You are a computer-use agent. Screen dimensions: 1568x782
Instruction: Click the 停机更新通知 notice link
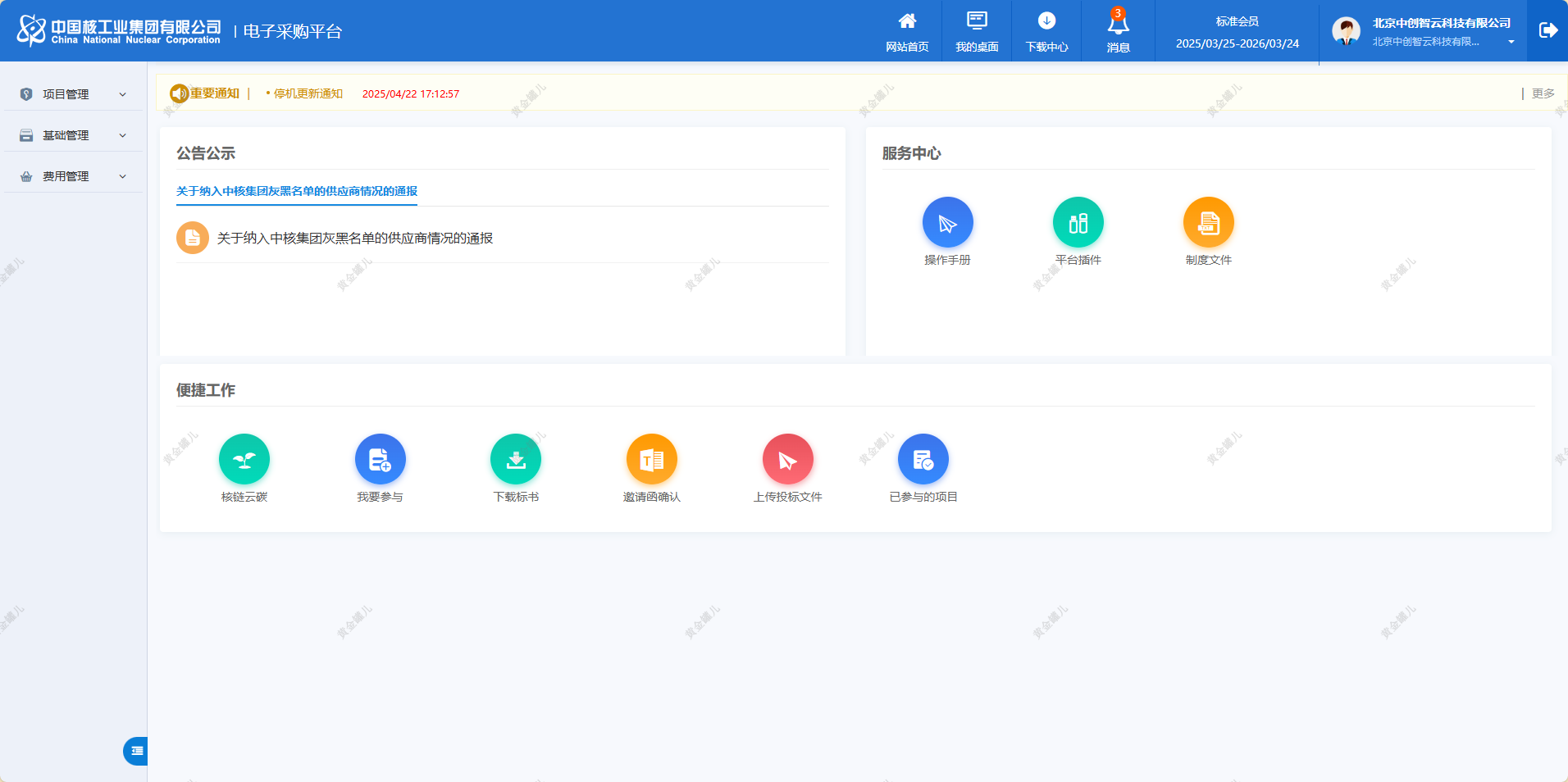point(308,94)
